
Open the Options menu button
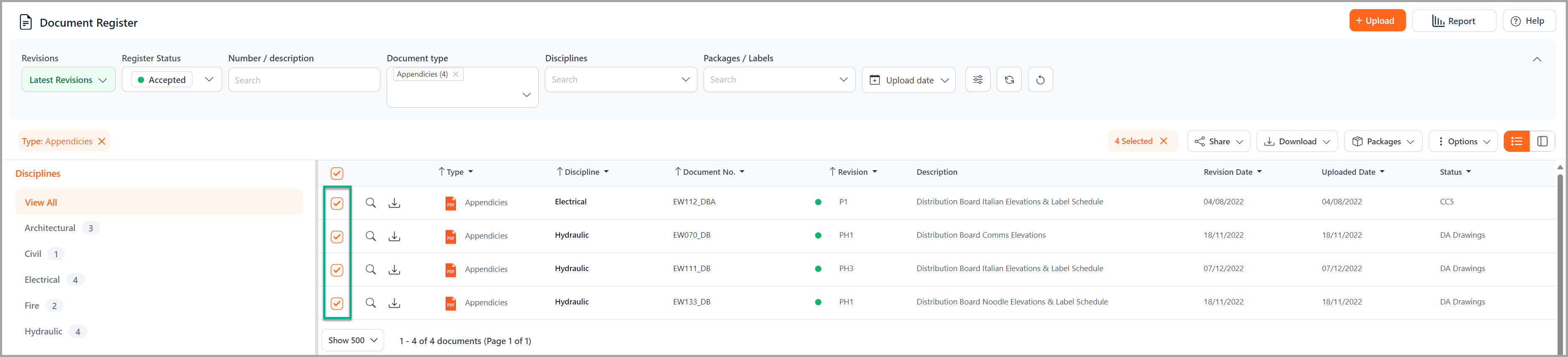pyautogui.click(x=1463, y=141)
